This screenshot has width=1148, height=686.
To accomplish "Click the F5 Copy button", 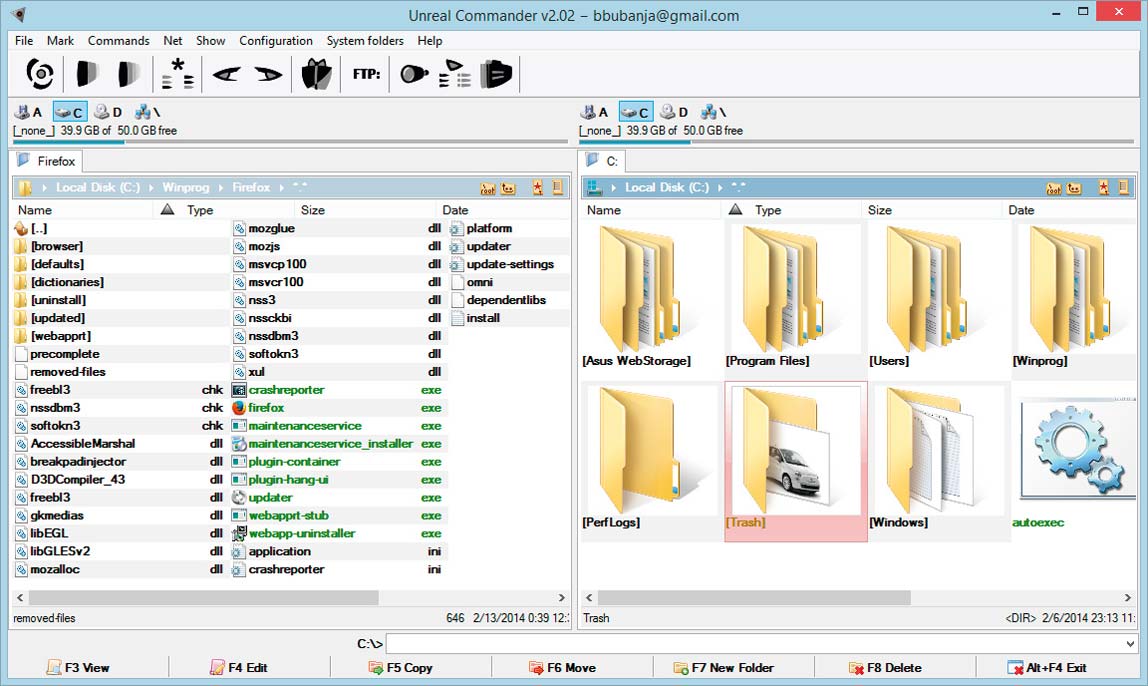I will click(x=400, y=668).
